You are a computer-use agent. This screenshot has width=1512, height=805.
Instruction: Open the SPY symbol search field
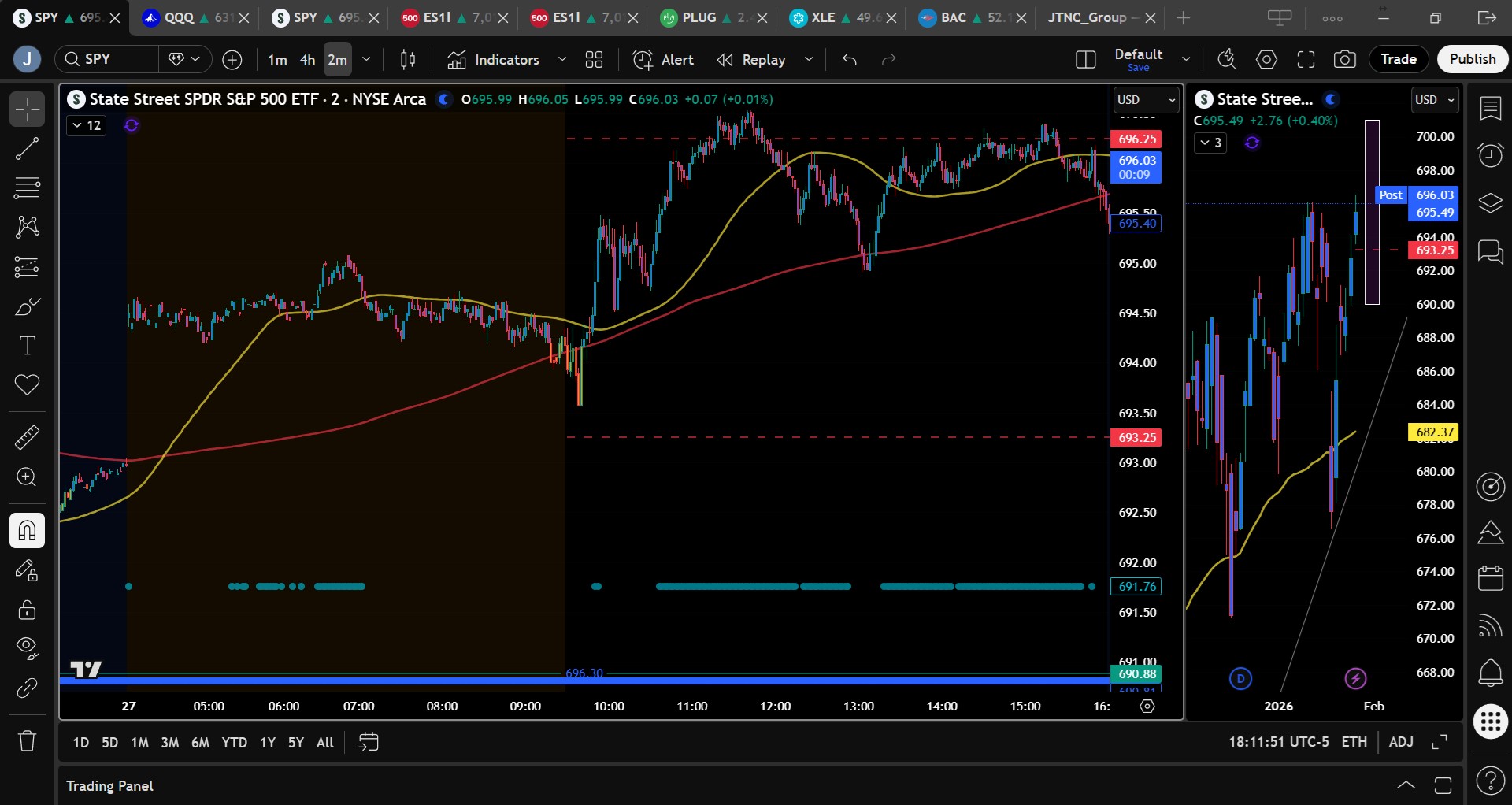pos(107,59)
